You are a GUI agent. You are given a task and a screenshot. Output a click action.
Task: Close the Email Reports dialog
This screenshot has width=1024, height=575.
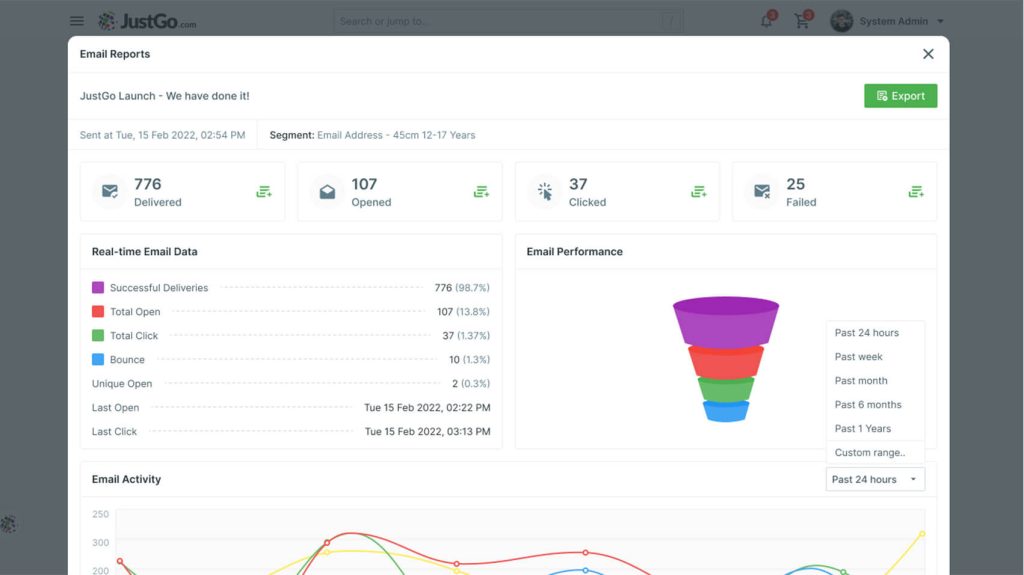point(928,54)
